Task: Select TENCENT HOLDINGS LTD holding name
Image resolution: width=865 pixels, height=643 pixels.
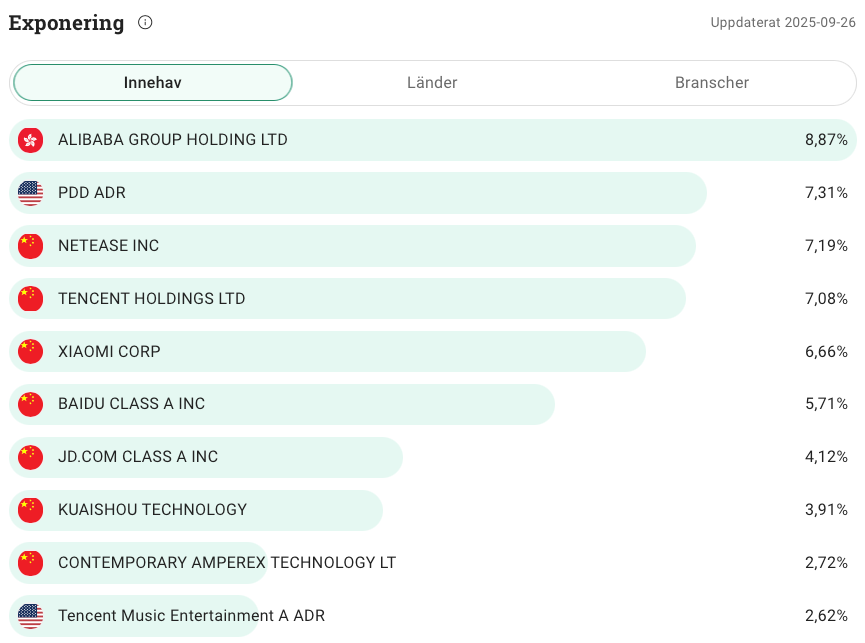Action: (x=152, y=299)
